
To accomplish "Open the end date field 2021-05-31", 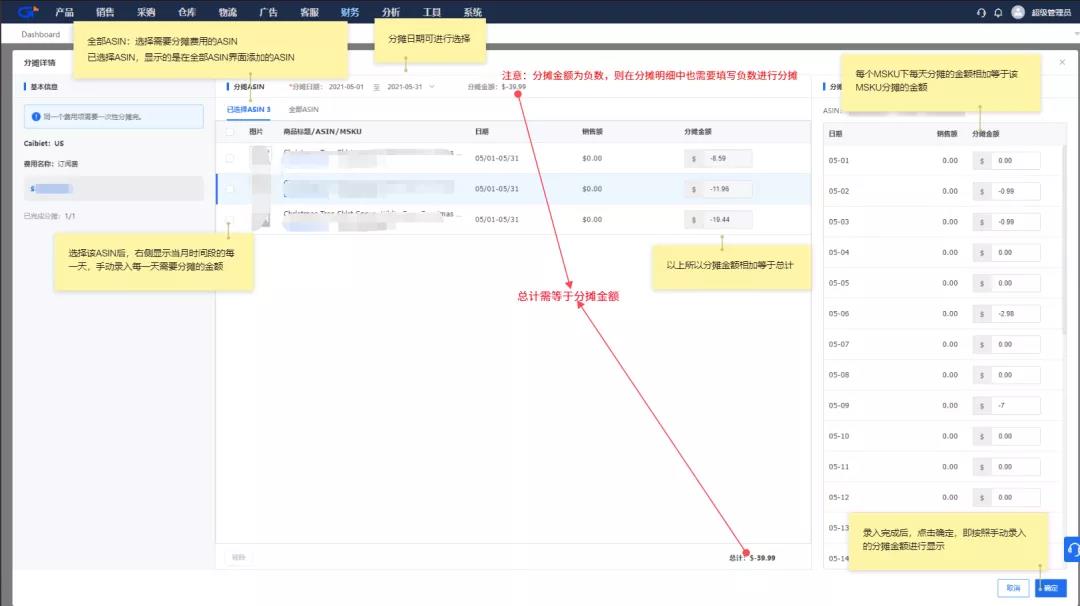I will pyautogui.click(x=404, y=87).
